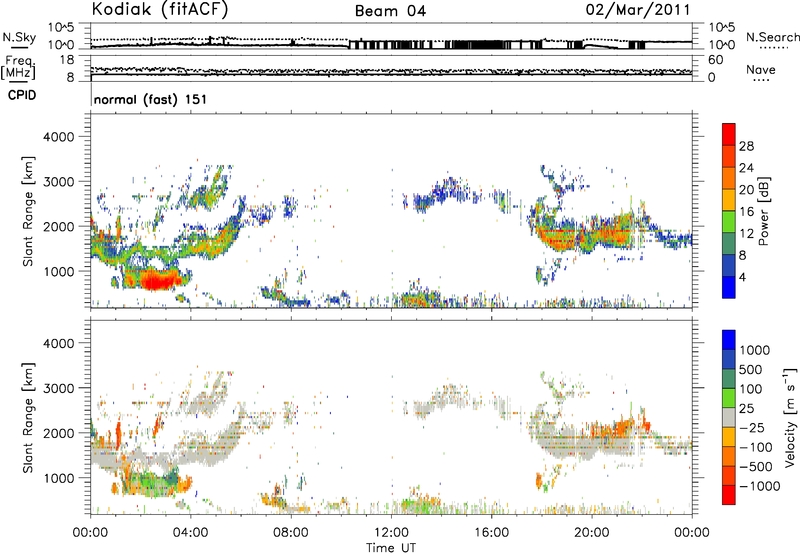Click the 04:00 time tick label
Screen dimensions: 800x554
tap(190, 533)
